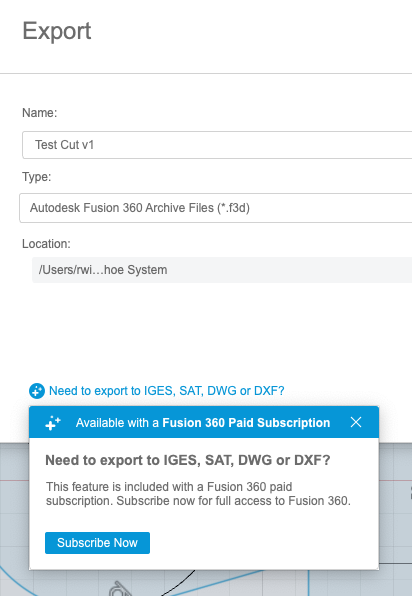This screenshot has height=596, width=412.
Task: Click the sparkle icon in the popup header
Action: point(53,422)
